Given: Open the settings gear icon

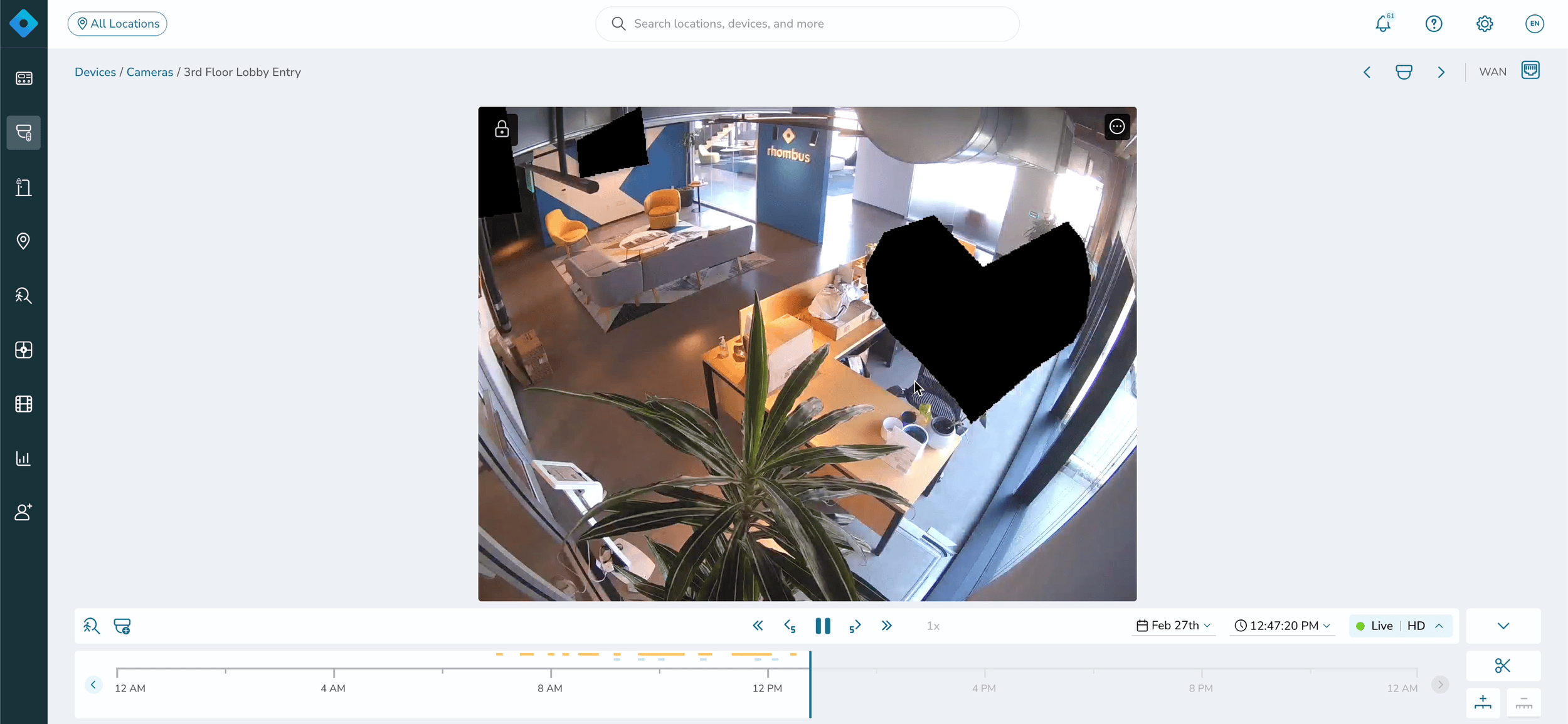Looking at the screenshot, I should click(x=1485, y=24).
